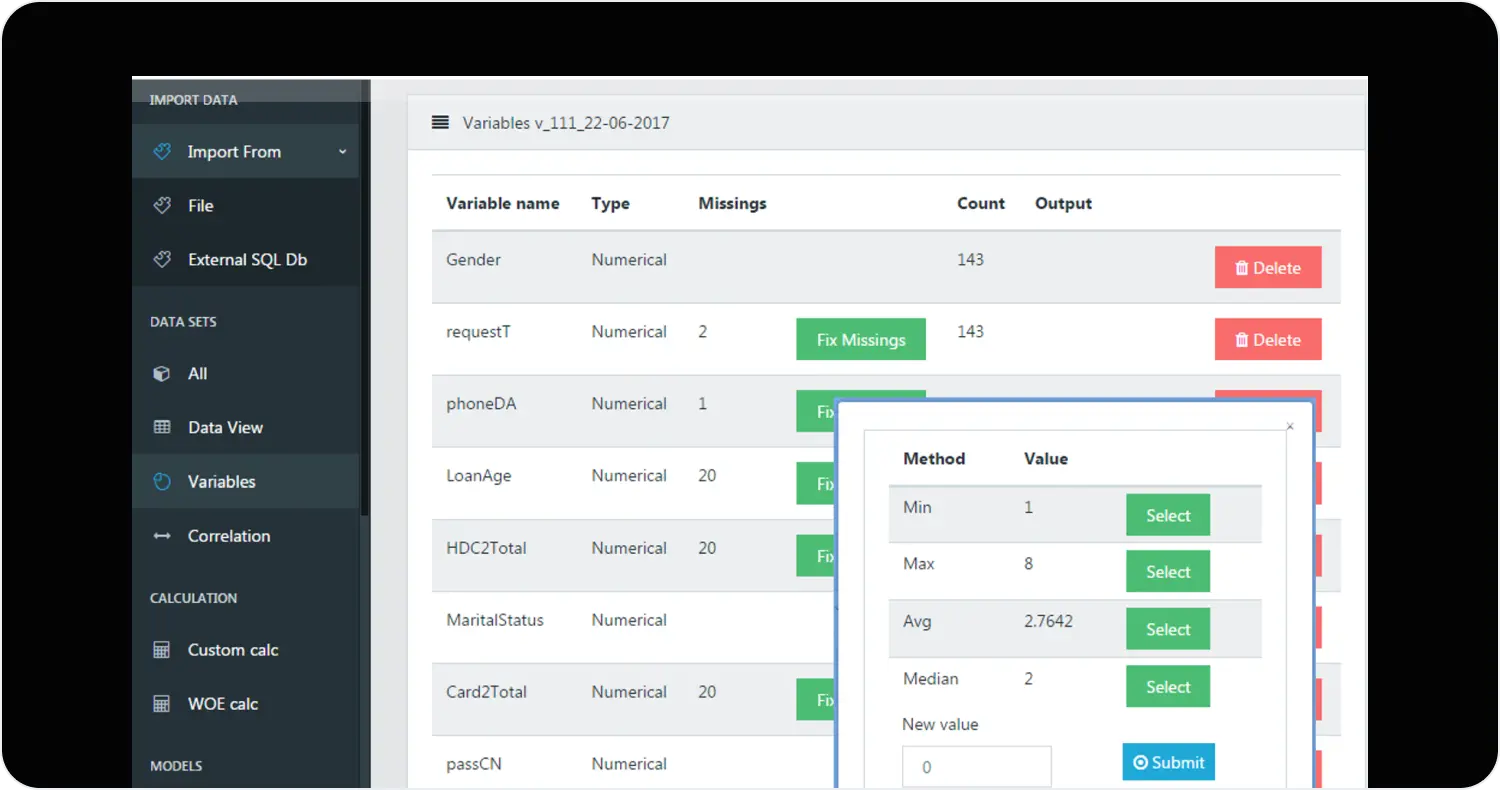Viewport: 1500px width, 790px height.
Task: Click the Count column header
Action: [981, 203]
